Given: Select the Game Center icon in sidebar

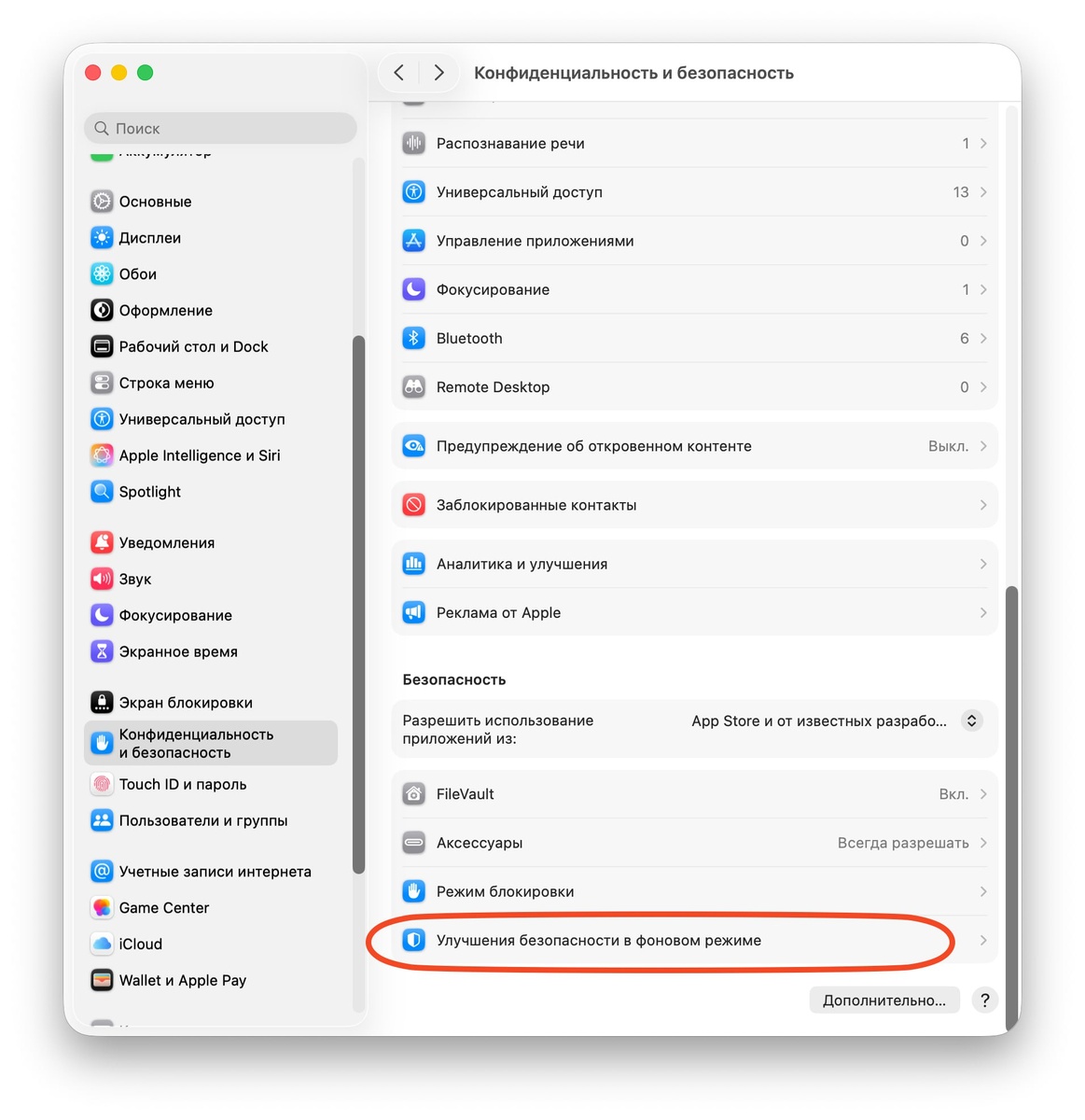Looking at the screenshot, I should click(102, 907).
